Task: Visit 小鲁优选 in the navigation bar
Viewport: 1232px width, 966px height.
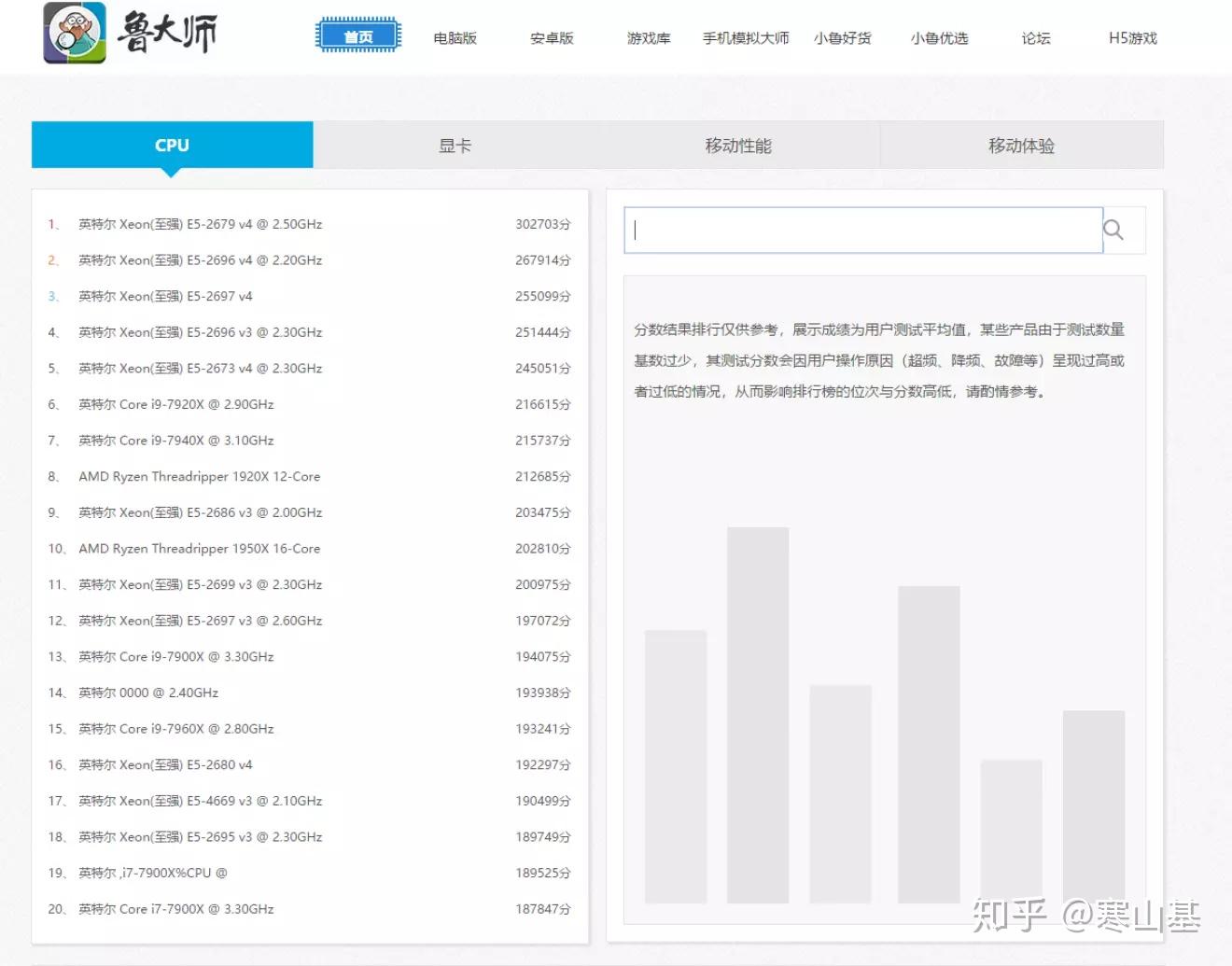Action: pyautogui.click(x=939, y=38)
